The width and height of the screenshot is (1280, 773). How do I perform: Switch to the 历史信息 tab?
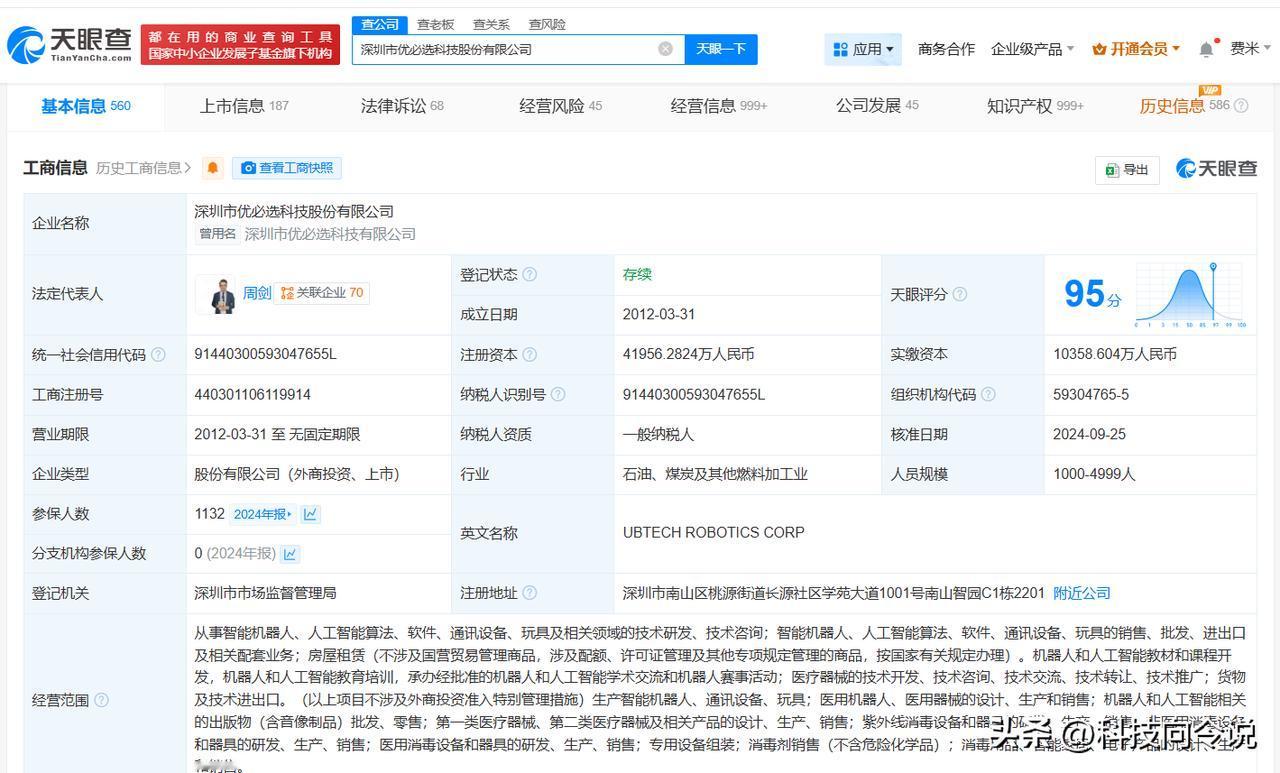coord(1184,106)
